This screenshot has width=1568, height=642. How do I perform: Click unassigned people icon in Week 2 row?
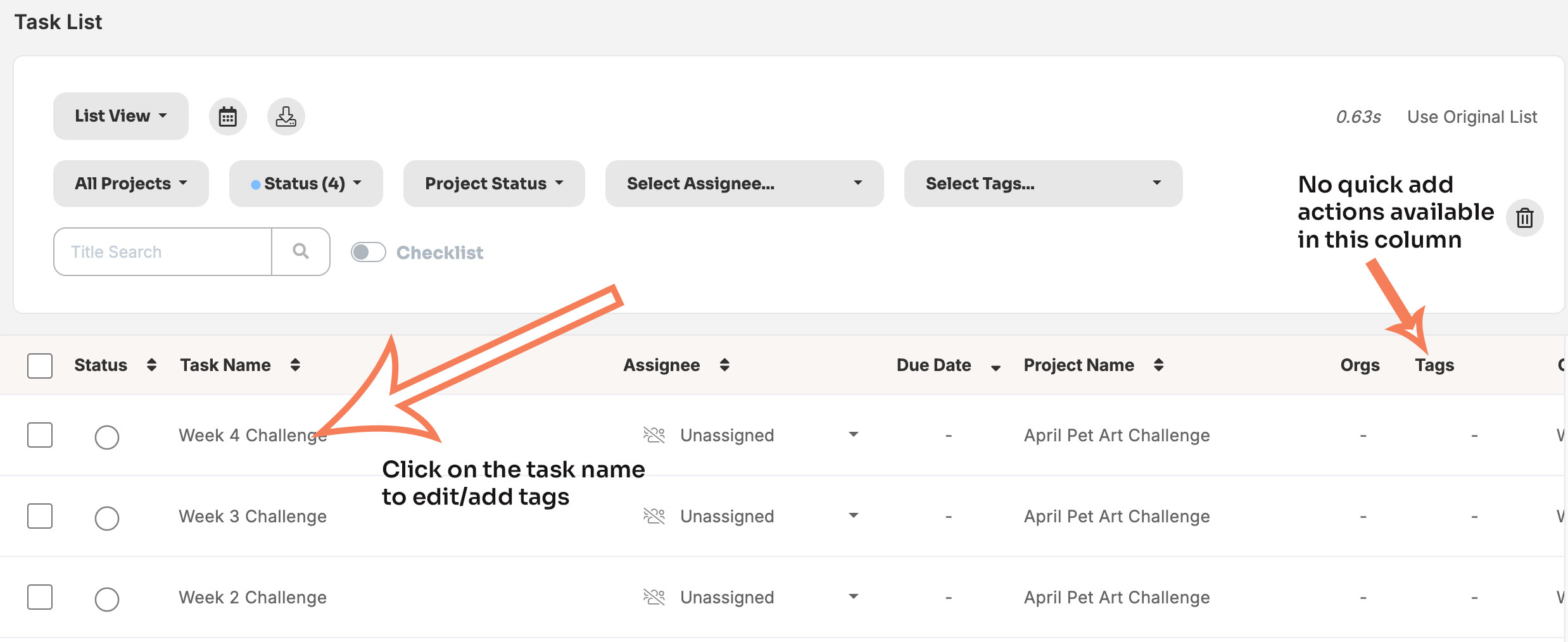coord(654,597)
